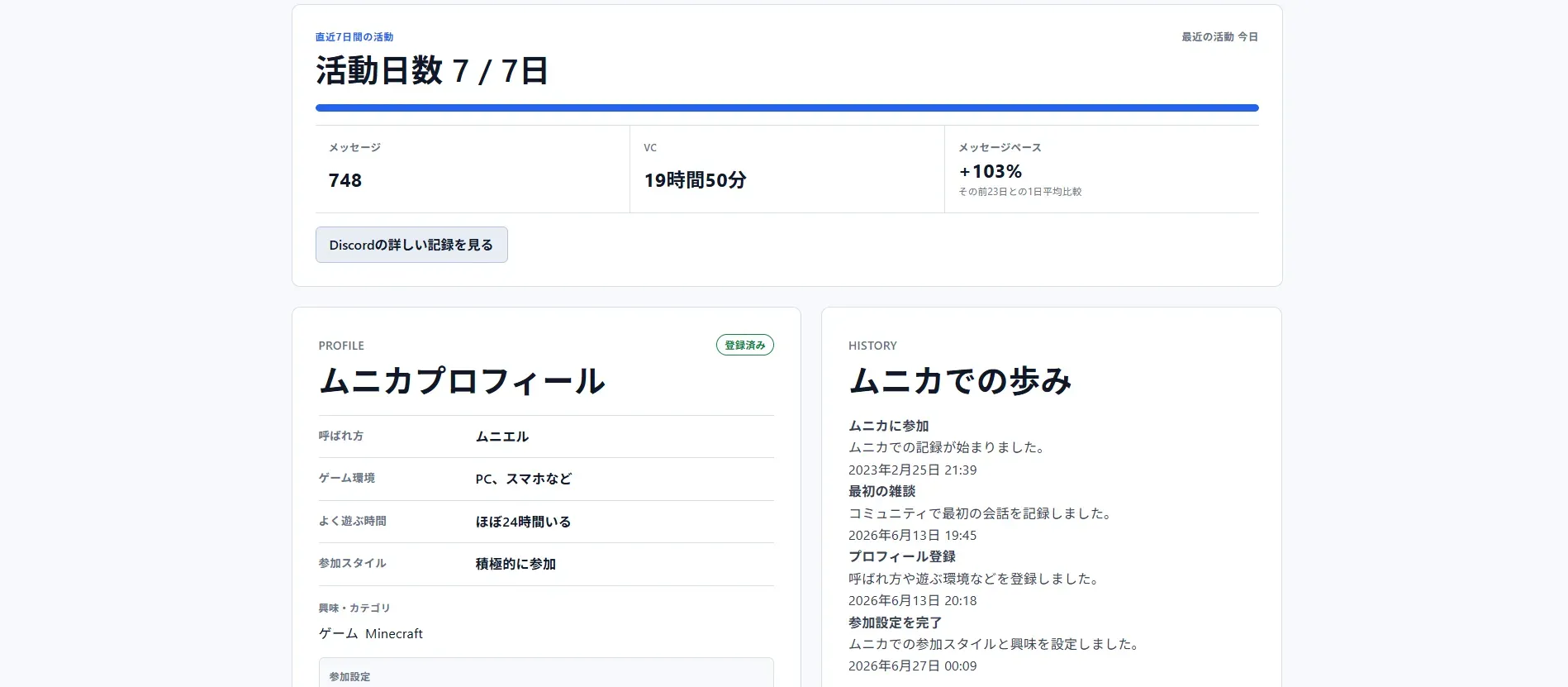Select the date 2026年6月13日 19:45
Image resolution: width=1568 pixels, height=687 pixels.
click(913, 535)
